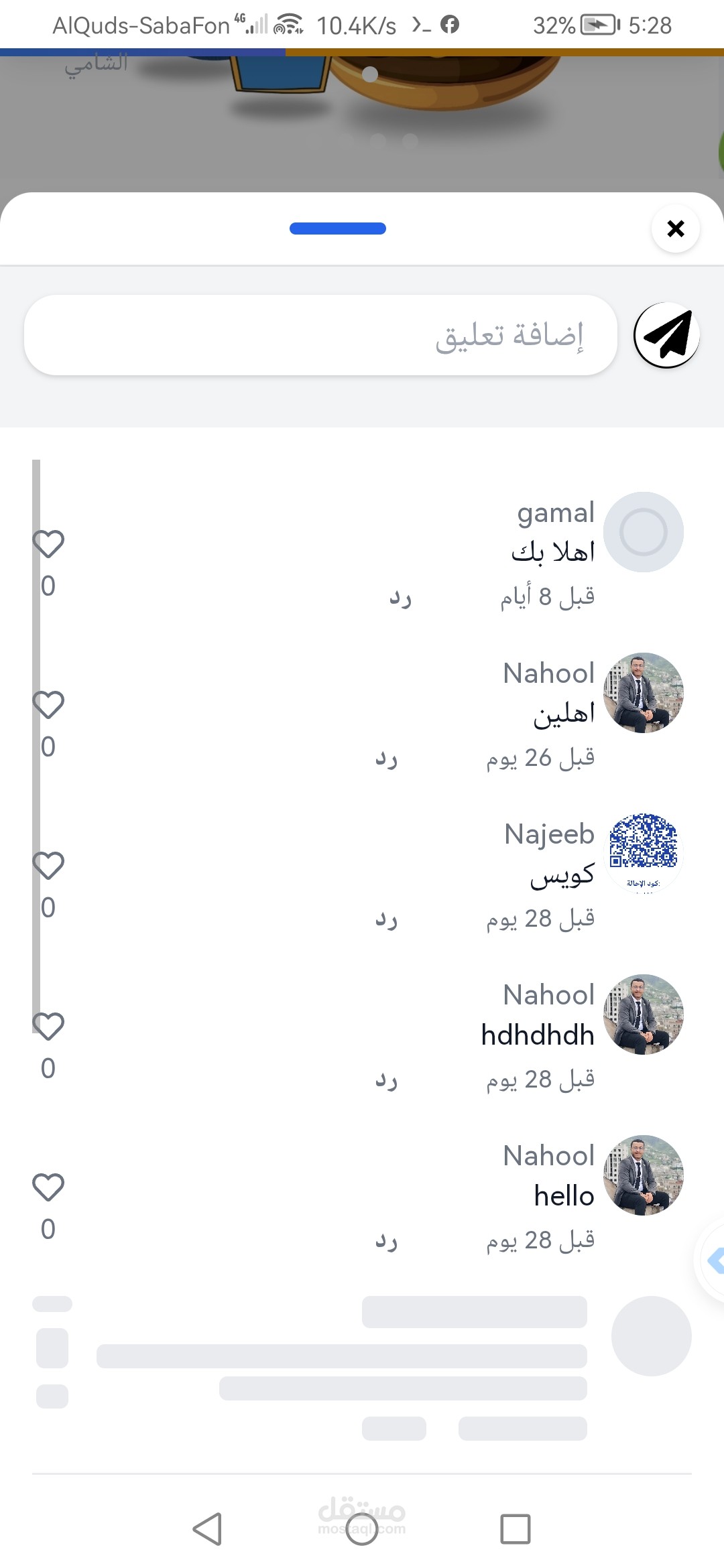The image size is (724, 1568).
Task: Open gamal's placeholder profile avatar
Action: coord(644,532)
